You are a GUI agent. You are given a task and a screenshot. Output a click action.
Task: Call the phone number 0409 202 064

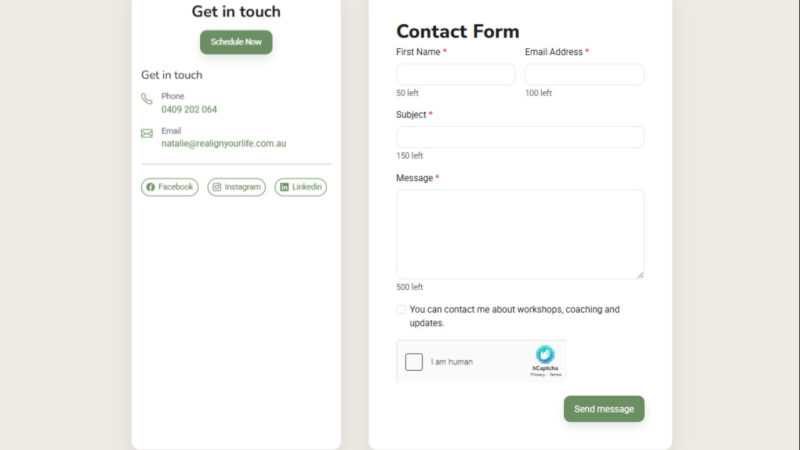coord(189,110)
